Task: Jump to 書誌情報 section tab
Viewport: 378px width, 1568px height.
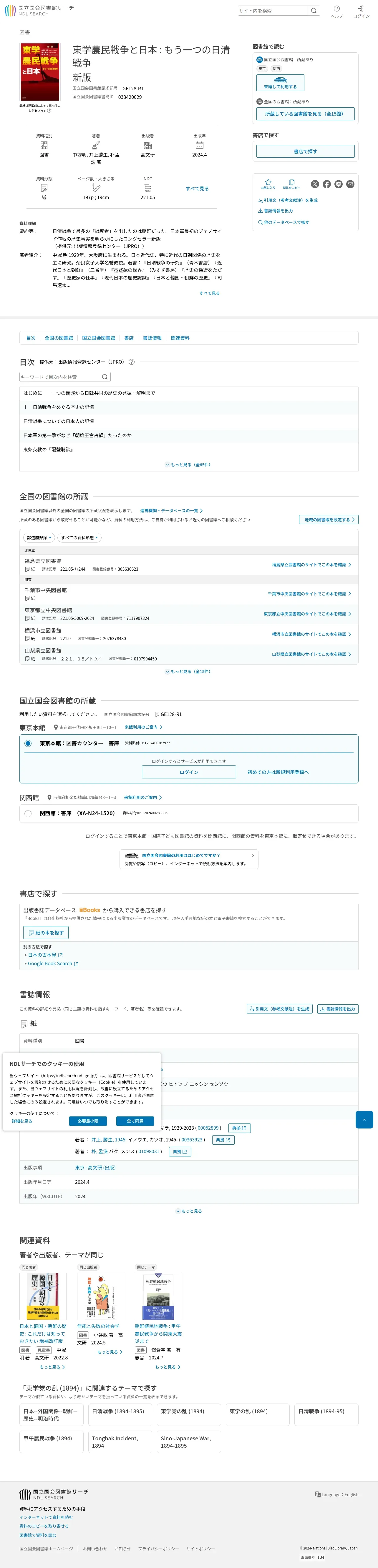Action: click(x=152, y=338)
